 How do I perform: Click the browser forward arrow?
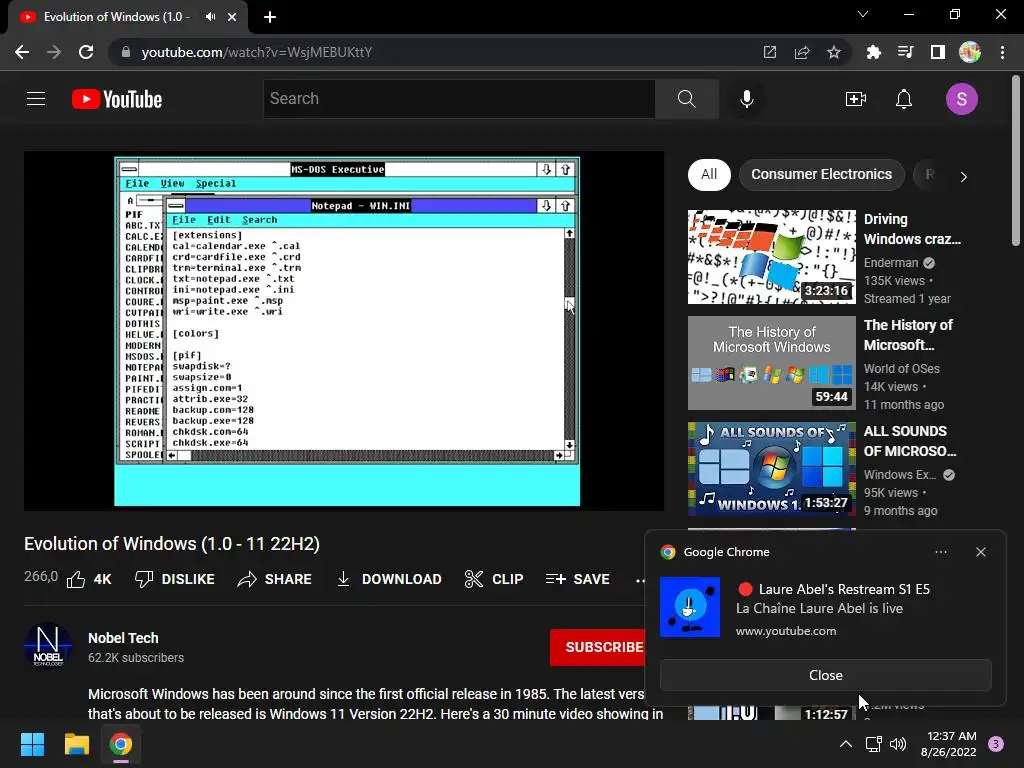(54, 52)
